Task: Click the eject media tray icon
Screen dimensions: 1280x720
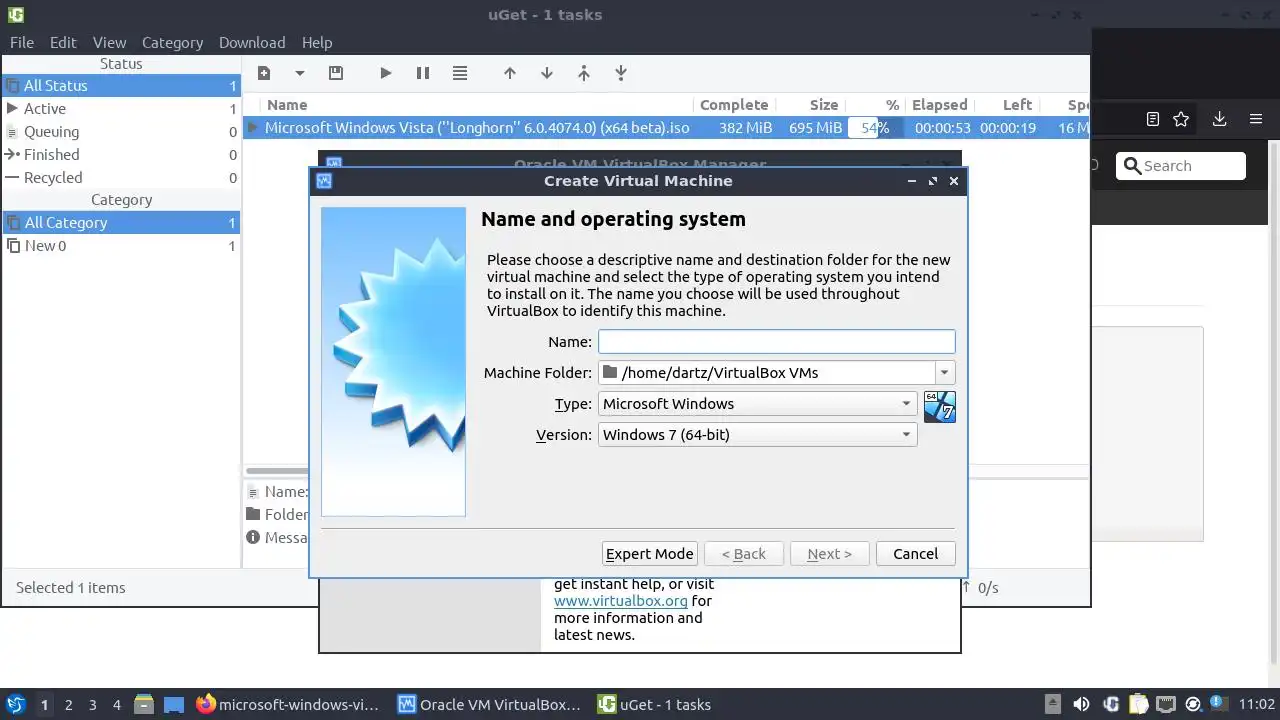Action: click(x=1052, y=704)
